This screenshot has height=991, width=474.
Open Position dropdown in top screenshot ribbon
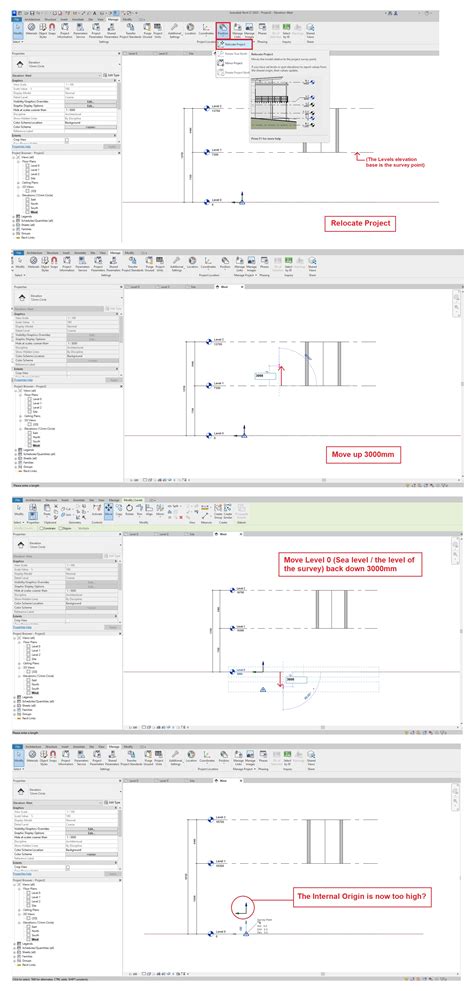tap(222, 30)
